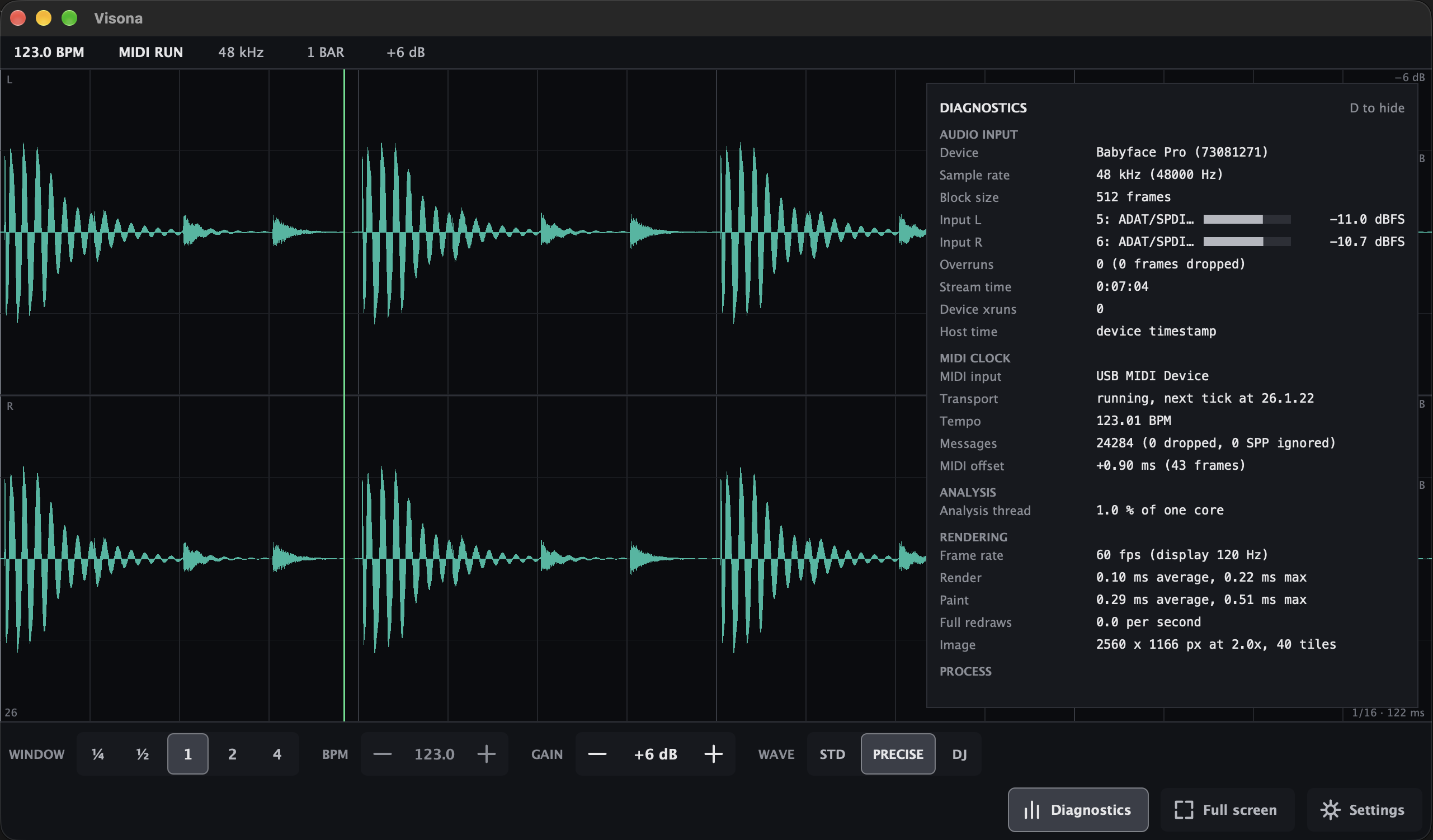Click 48 kHz in the top bar
Viewport: 1433px width, 840px height.
click(x=241, y=53)
